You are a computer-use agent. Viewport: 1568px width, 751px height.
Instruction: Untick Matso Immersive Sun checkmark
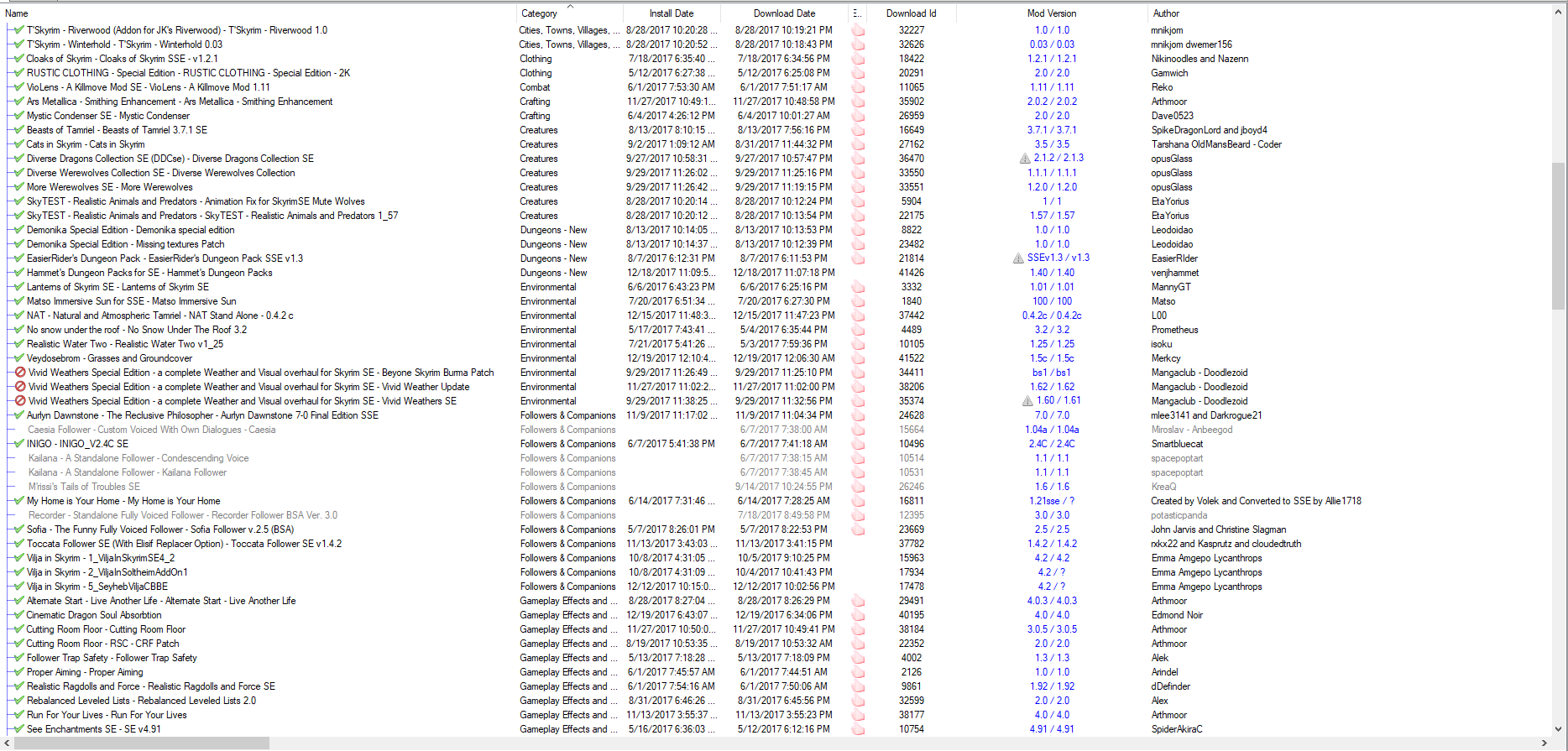click(19, 301)
